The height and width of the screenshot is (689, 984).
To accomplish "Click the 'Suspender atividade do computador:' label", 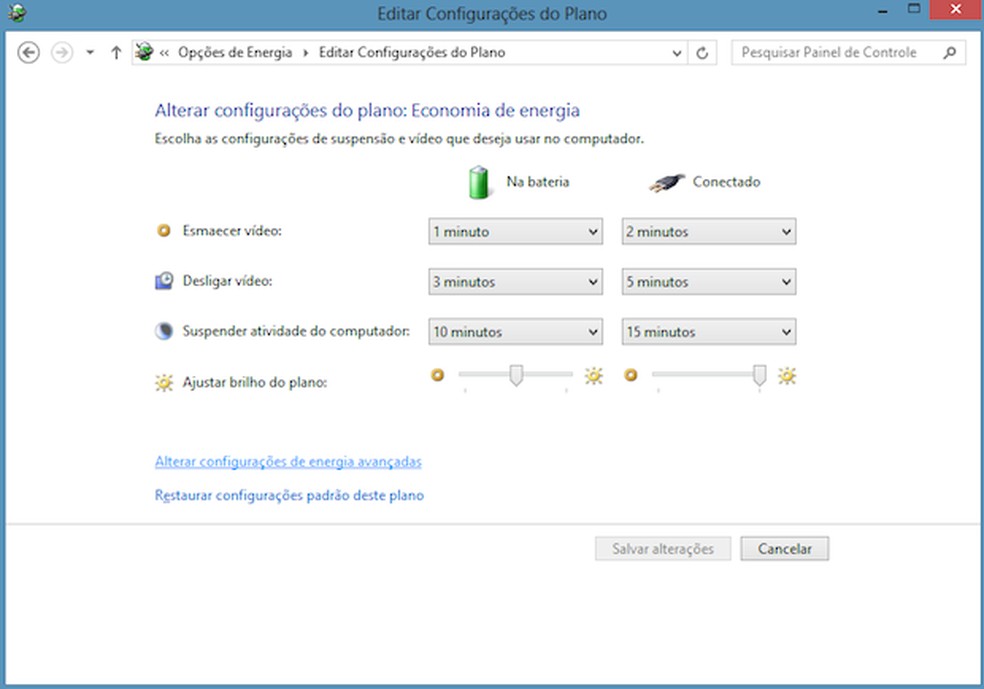I will click(296, 331).
